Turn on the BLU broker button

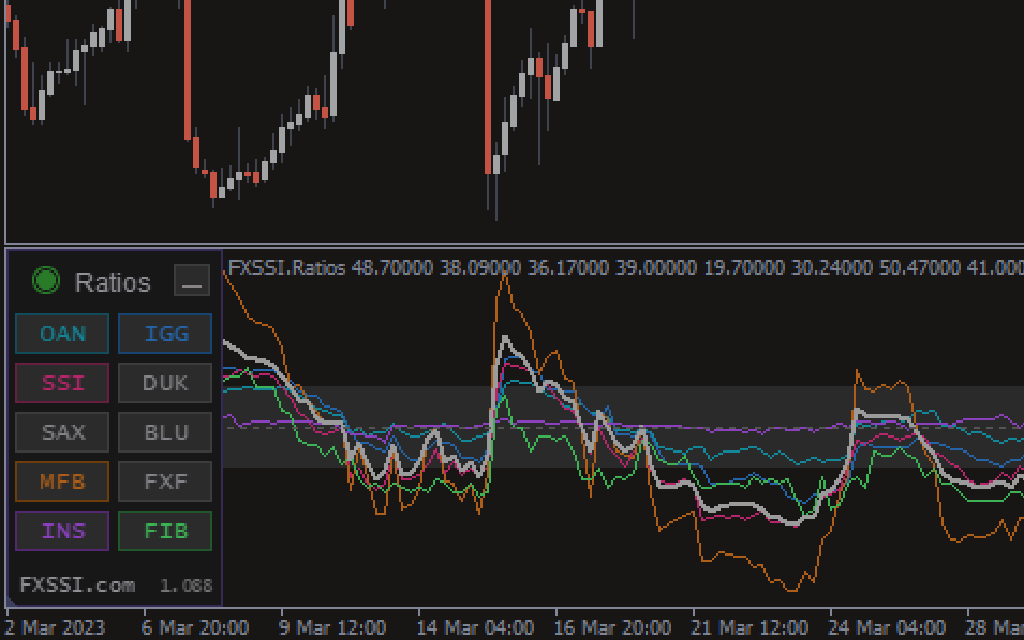coord(165,432)
